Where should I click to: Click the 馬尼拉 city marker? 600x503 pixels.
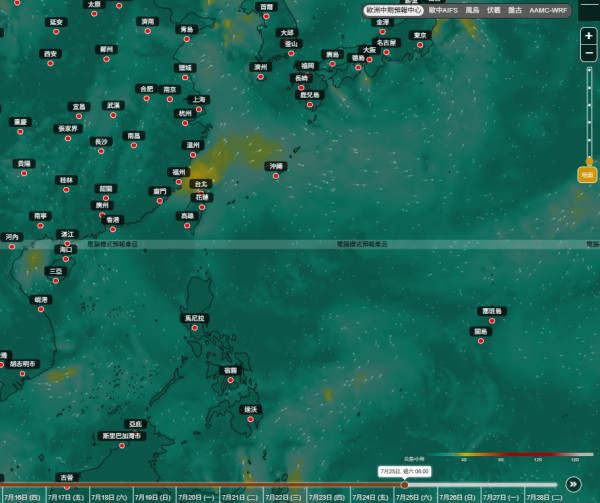point(195,328)
